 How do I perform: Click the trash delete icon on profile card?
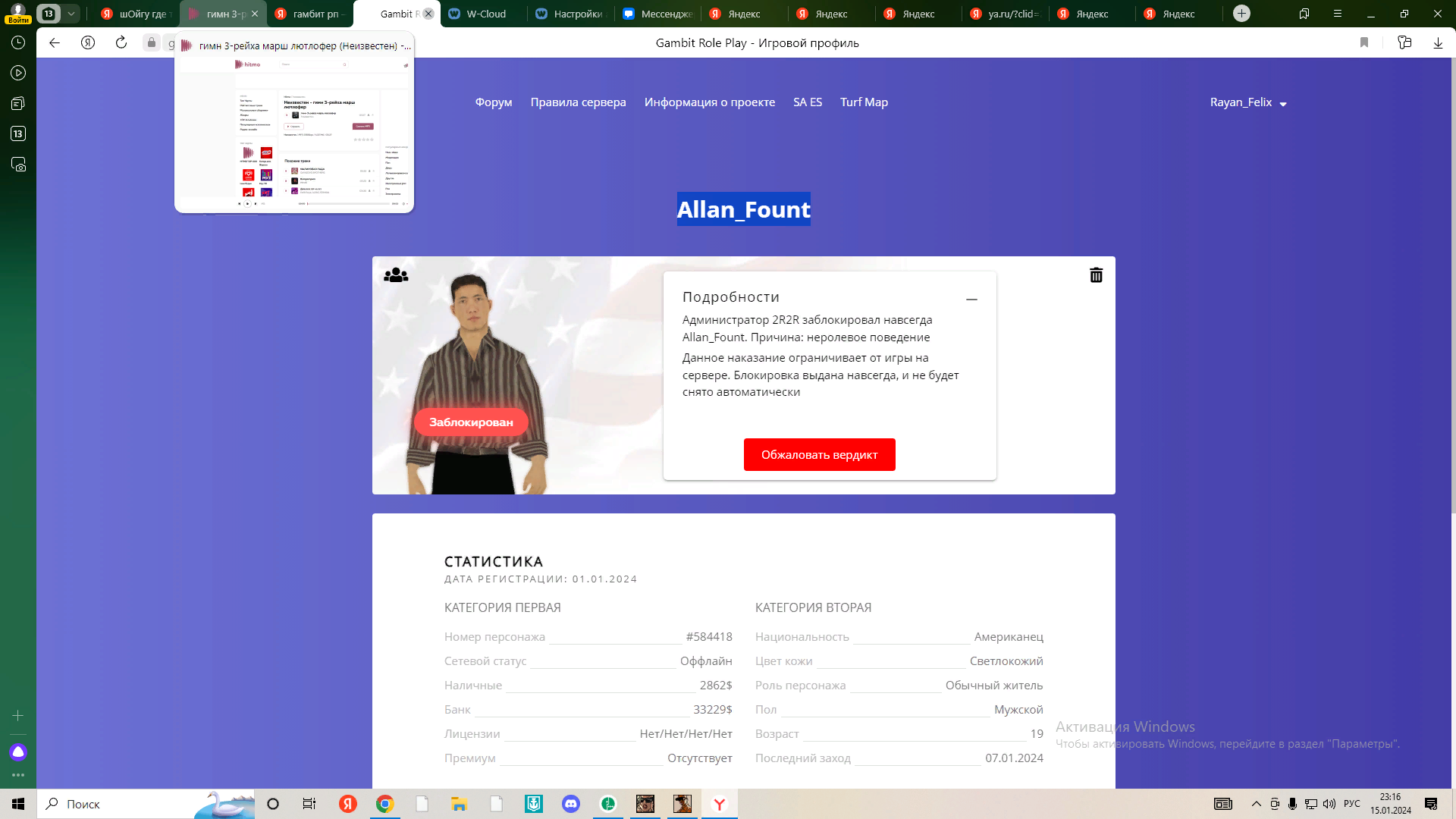tap(1096, 275)
